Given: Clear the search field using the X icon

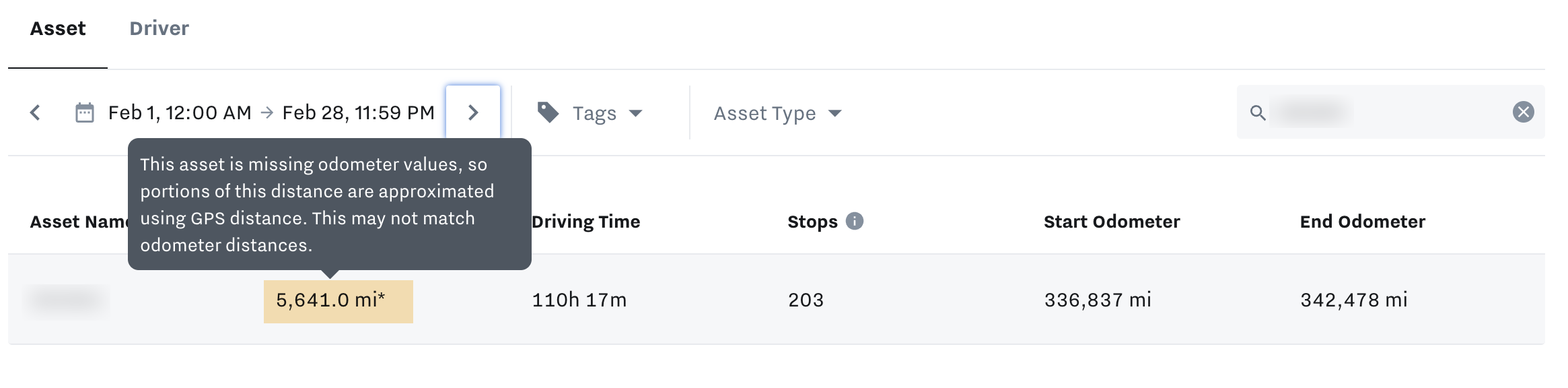Looking at the screenshot, I should coord(1524,113).
